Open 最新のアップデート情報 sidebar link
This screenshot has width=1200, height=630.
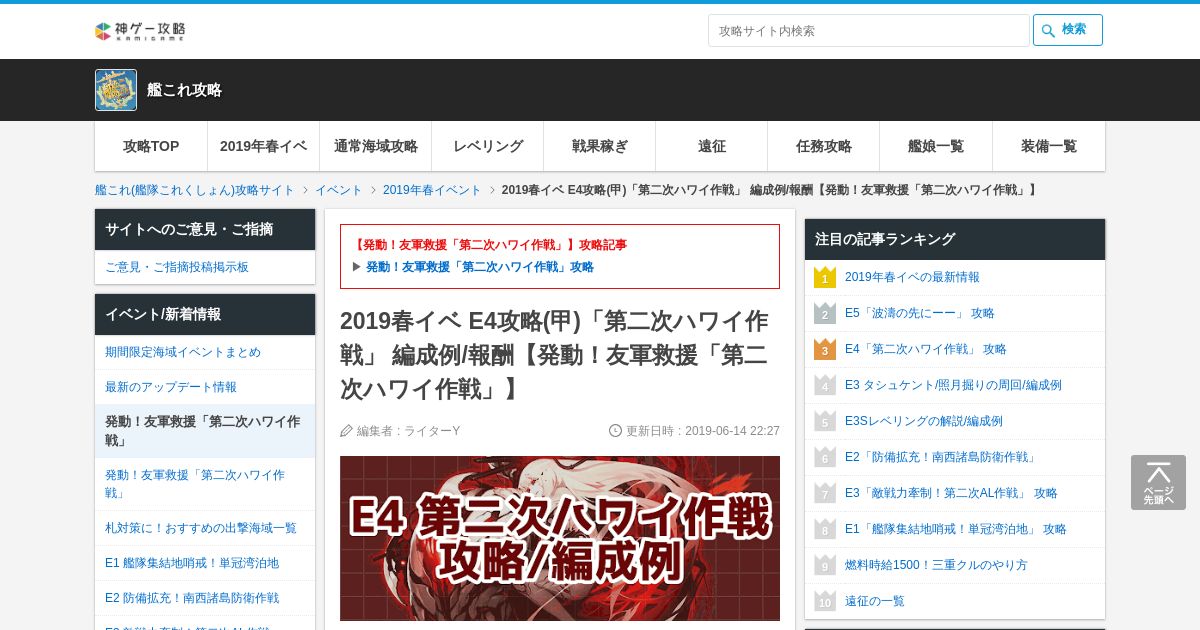point(205,387)
